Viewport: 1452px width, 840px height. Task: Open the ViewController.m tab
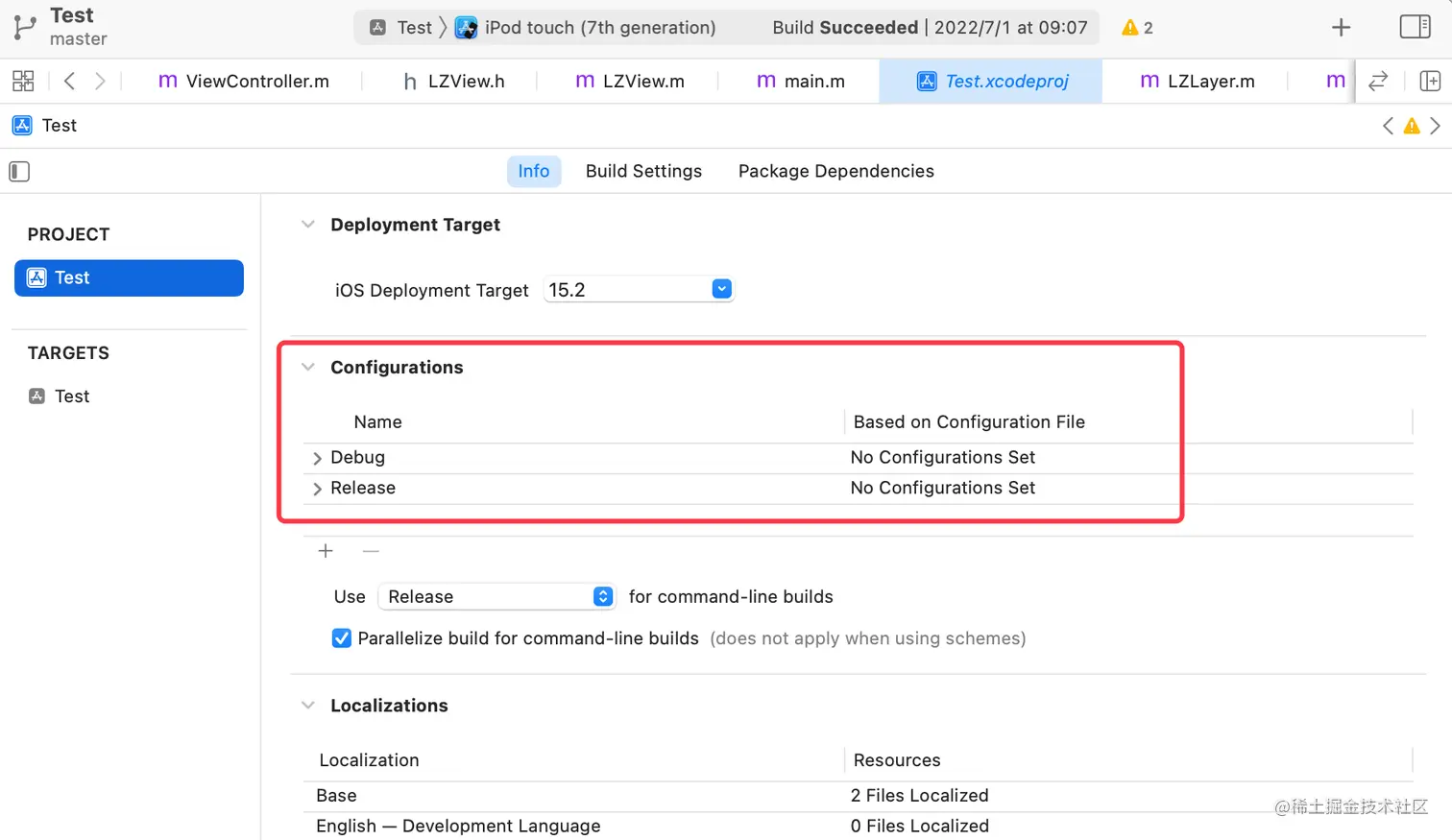[244, 82]
